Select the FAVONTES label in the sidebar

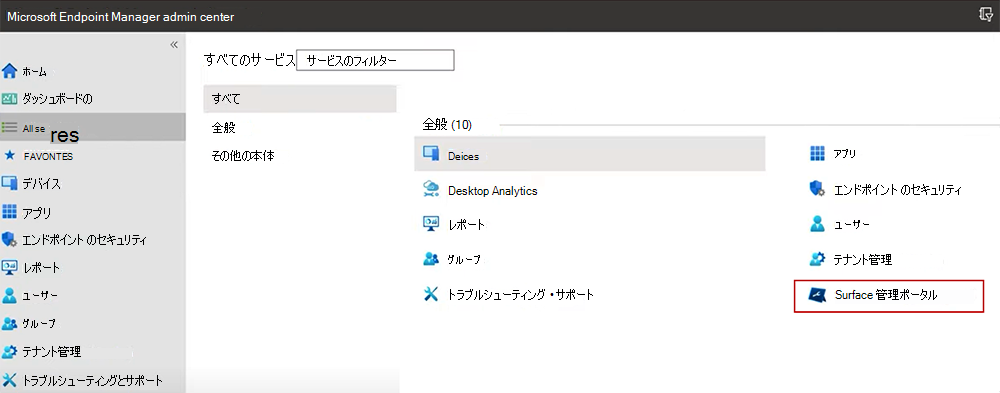(x=48, y=156)
